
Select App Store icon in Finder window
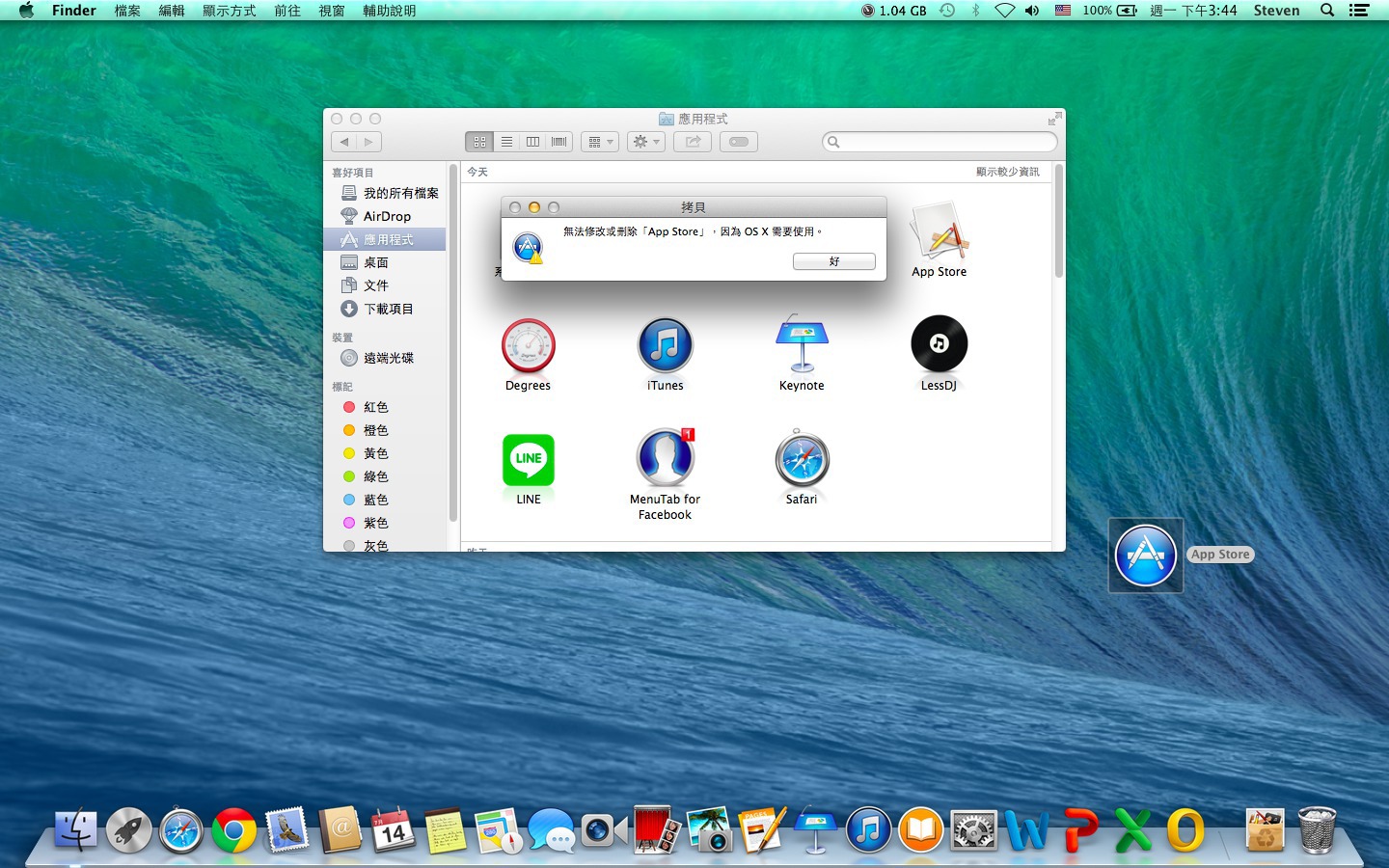point(939,231)
